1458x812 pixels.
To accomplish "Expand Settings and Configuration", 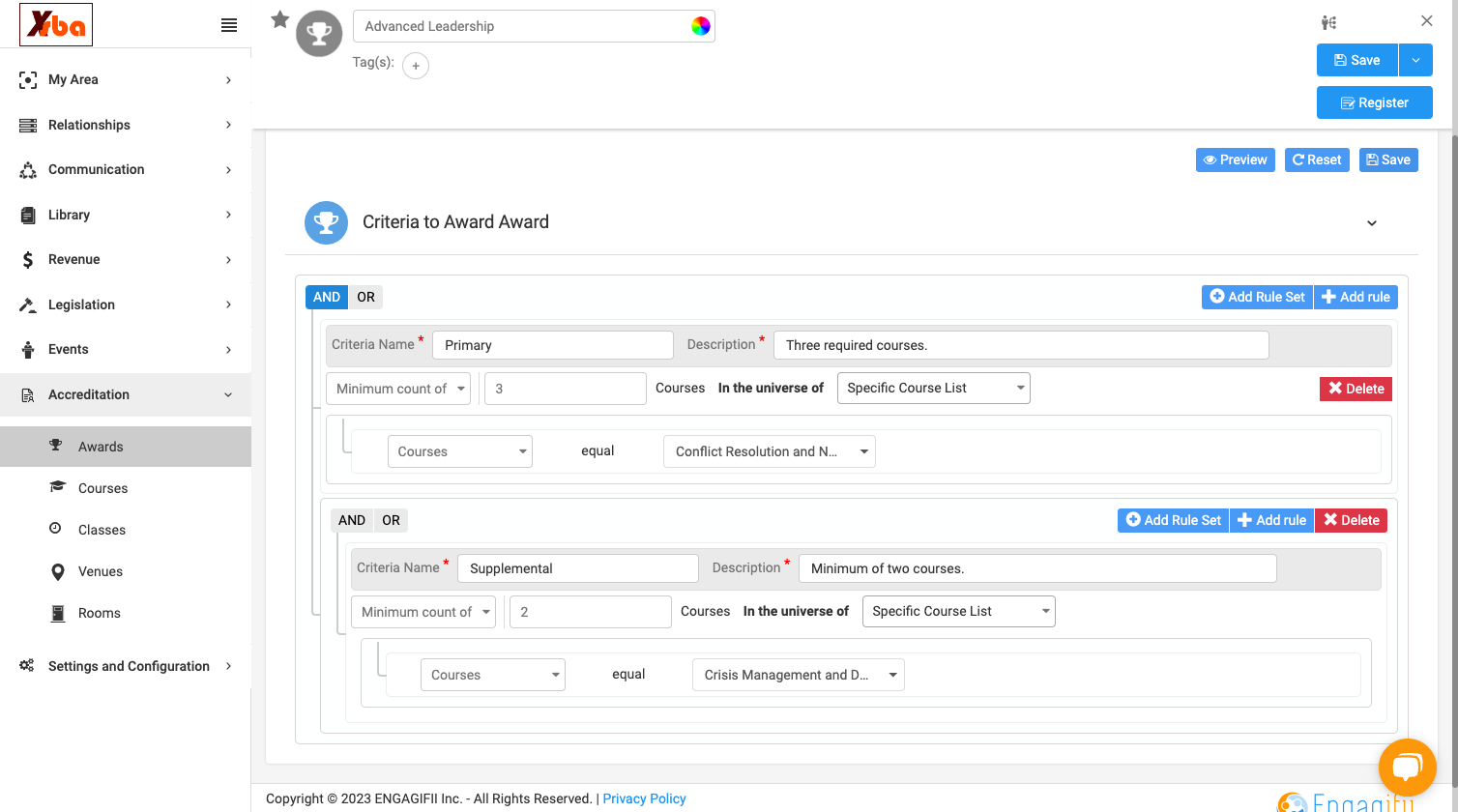I will (126, 666).
